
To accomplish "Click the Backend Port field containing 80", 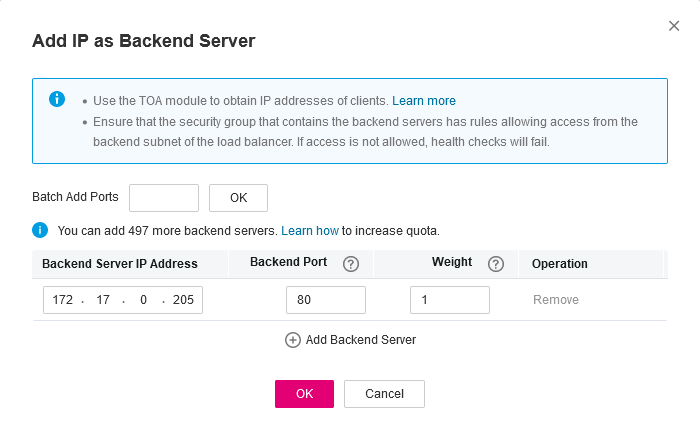I will (x=325, y=300).
